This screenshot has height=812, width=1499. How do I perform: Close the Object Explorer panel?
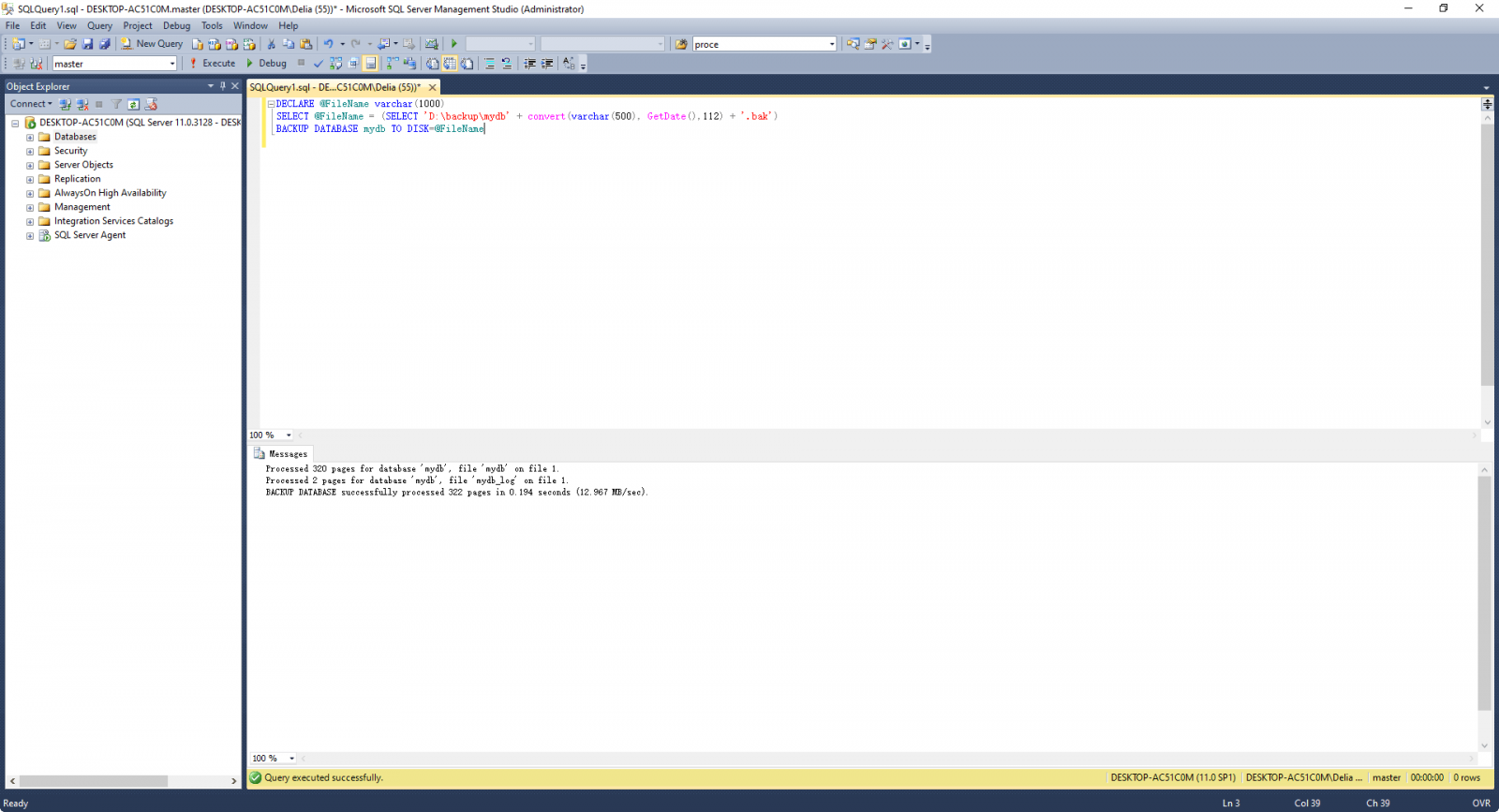[x=235, y=86]
